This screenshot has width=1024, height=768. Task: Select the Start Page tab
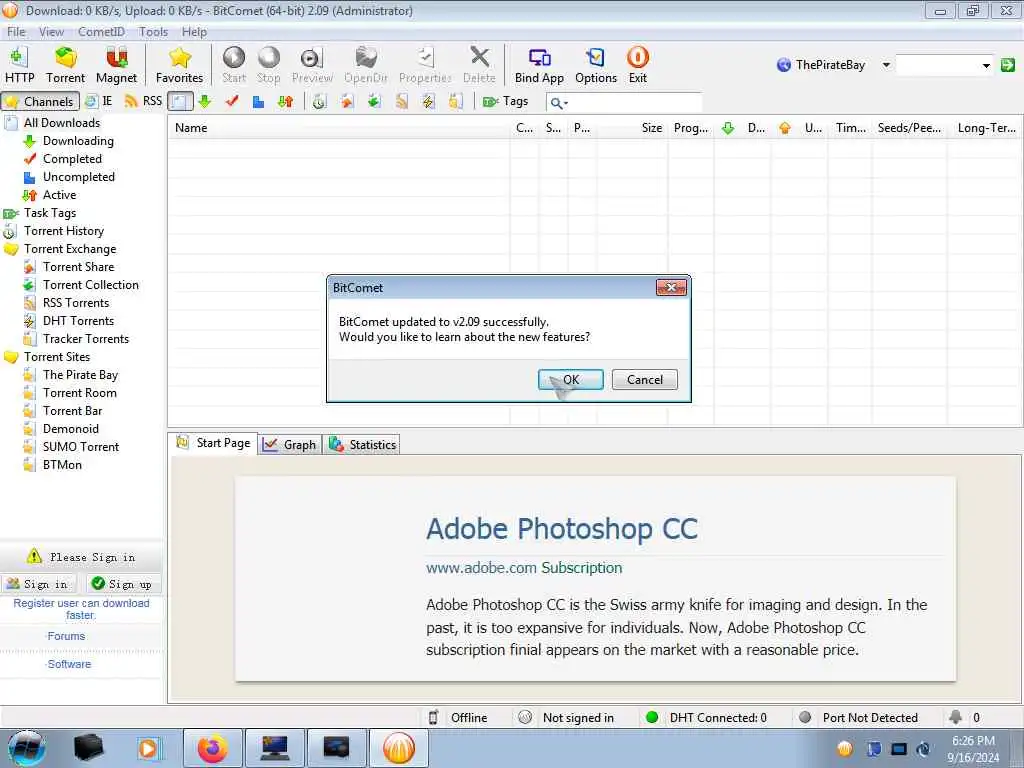point(213,443)
